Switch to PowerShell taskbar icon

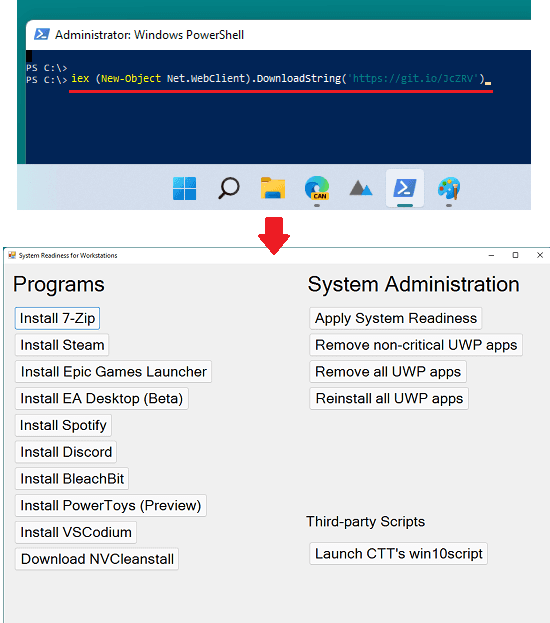point(405,188)
